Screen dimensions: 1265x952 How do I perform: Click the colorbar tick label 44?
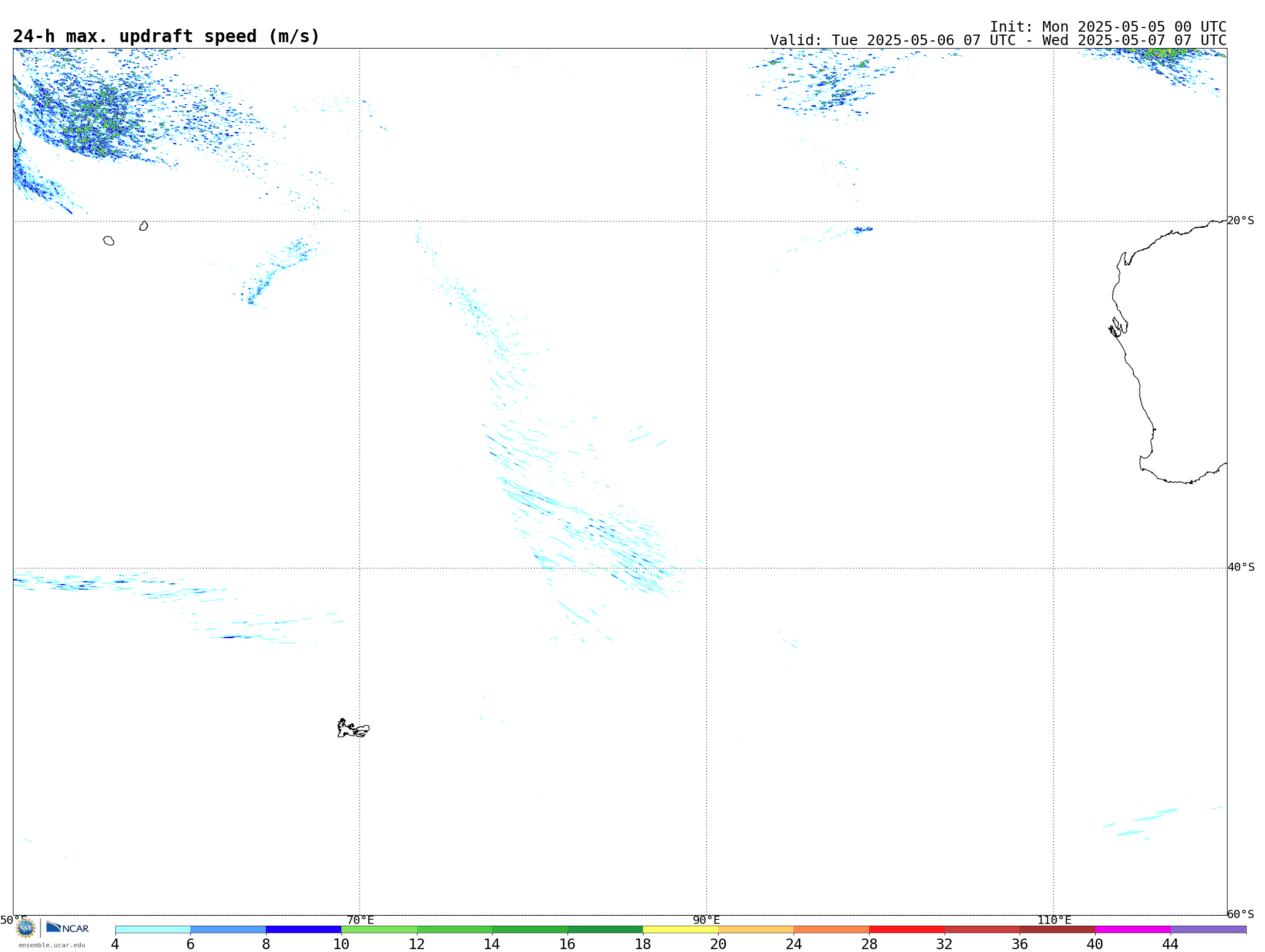tap(1171, 944)
